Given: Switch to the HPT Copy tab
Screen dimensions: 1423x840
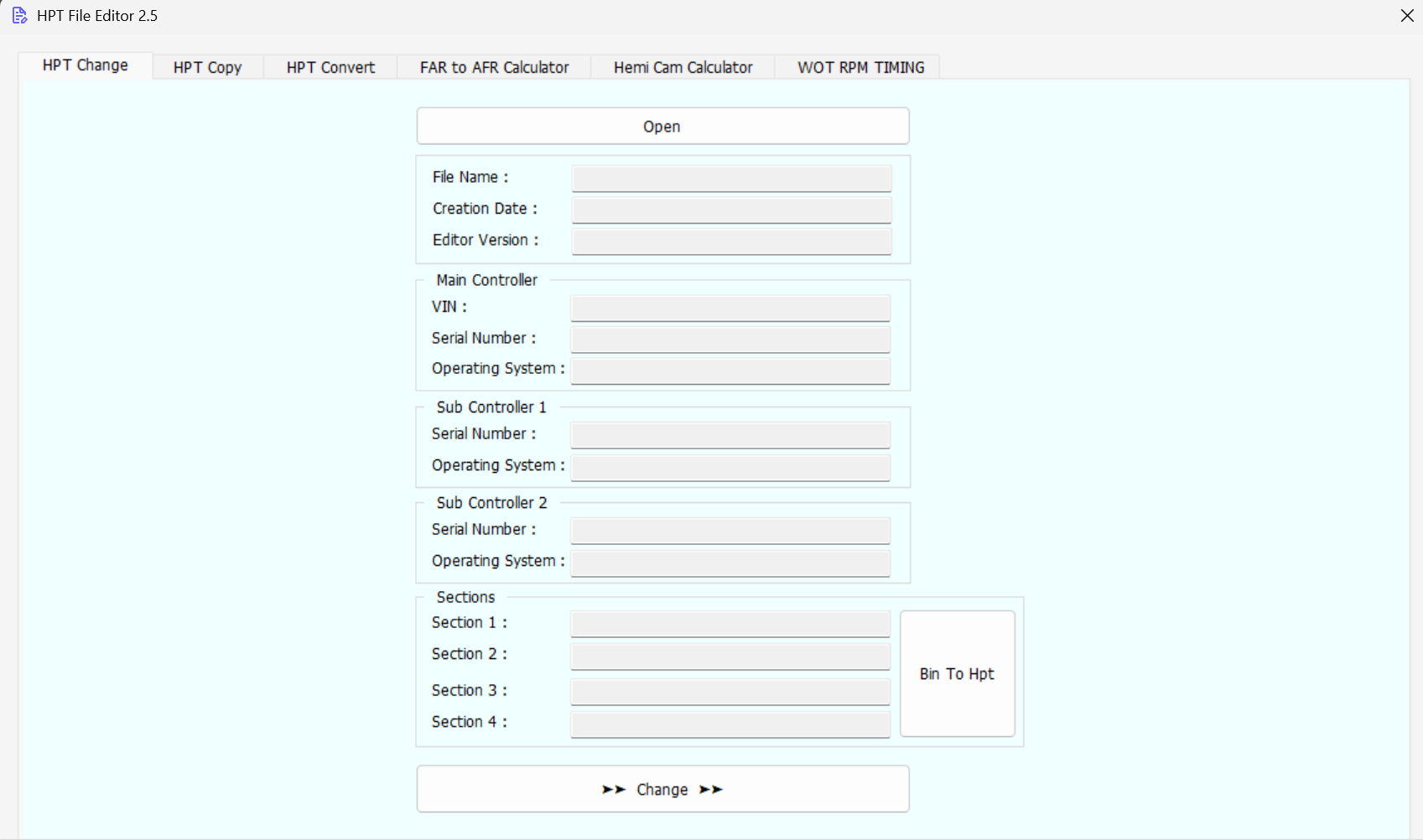Looking at the screenshot, I should pos(207,67).
